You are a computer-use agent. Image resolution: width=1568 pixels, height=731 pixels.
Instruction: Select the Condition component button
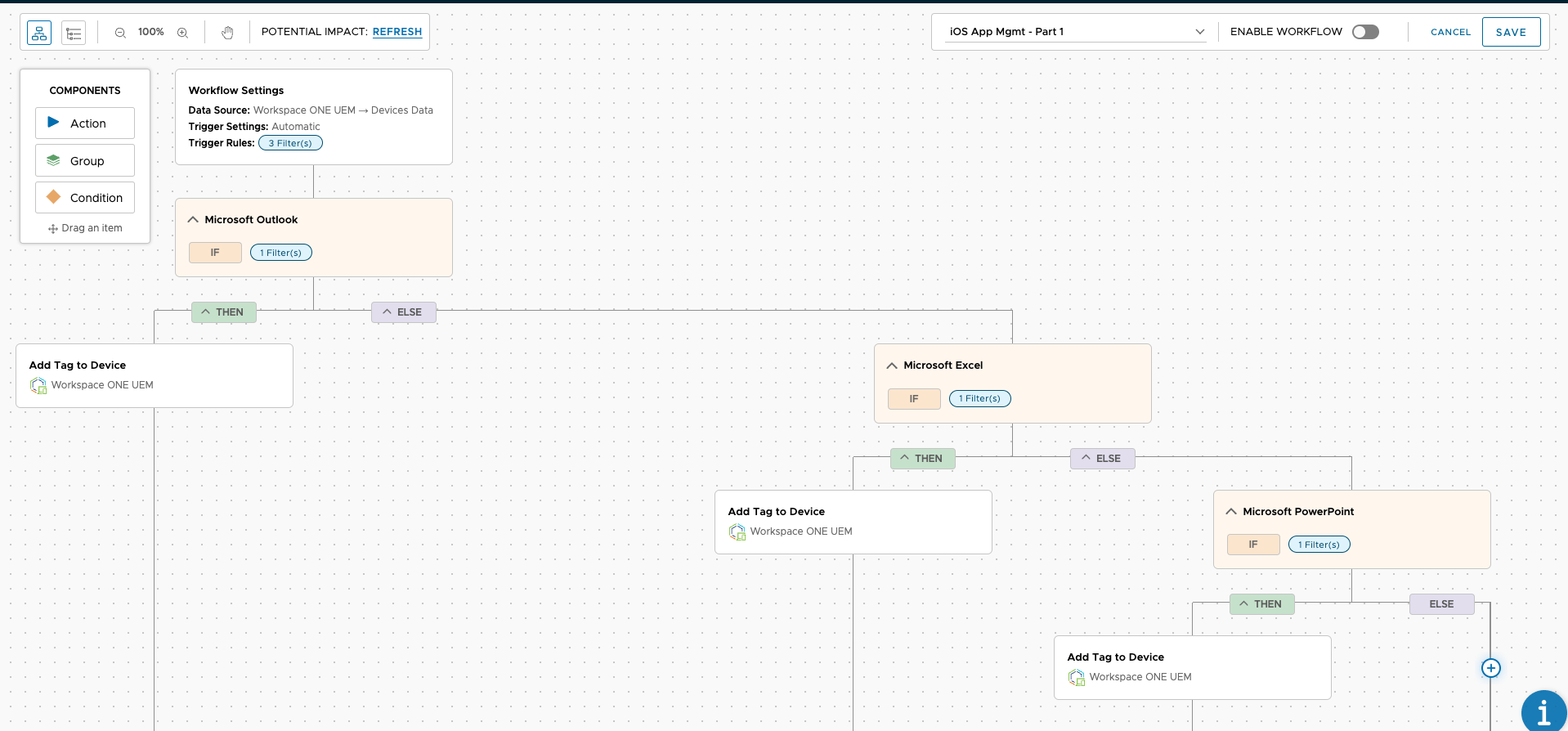85,198
